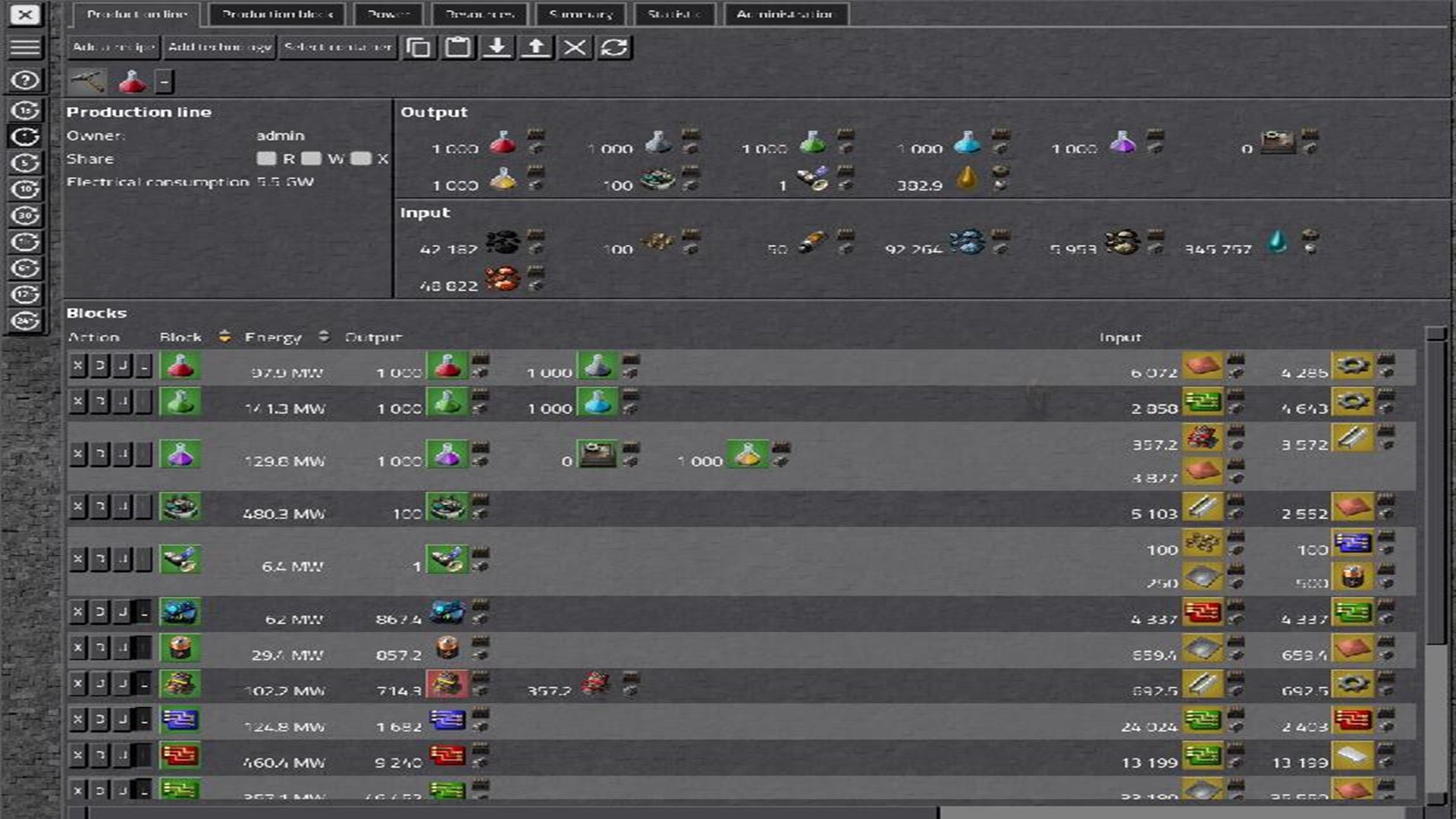1456x819 pixels.
Task: Toggle the Share R checkbox
Action: click(x=266, y=158)
